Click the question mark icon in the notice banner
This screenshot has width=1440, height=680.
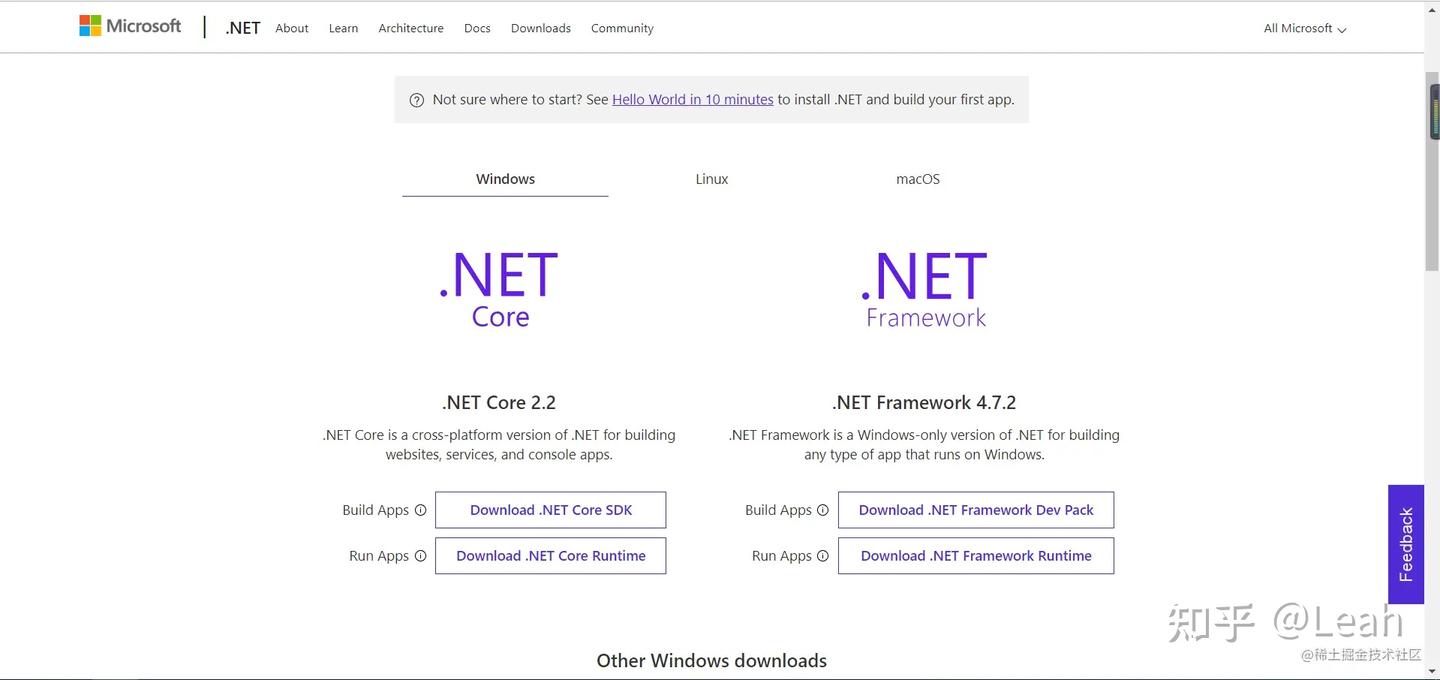point(417,99)
